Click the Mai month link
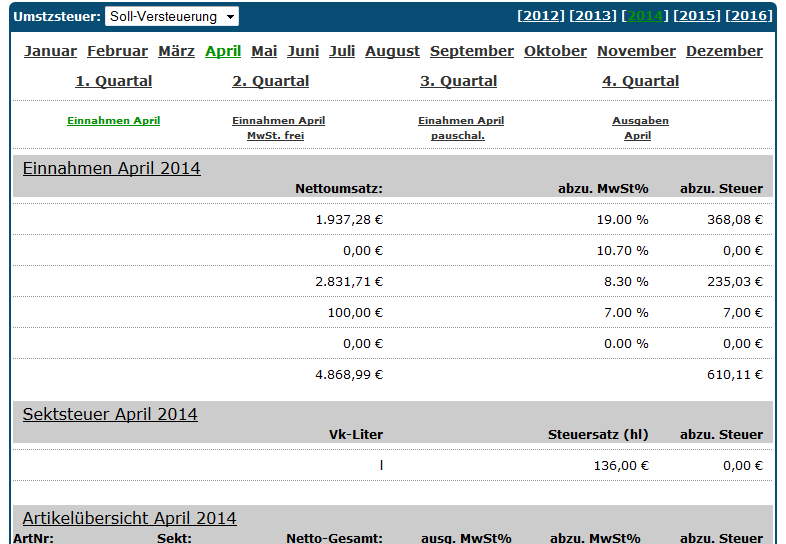Image resolution: width=786 pixels, height=544 pixels. [264, 51]
